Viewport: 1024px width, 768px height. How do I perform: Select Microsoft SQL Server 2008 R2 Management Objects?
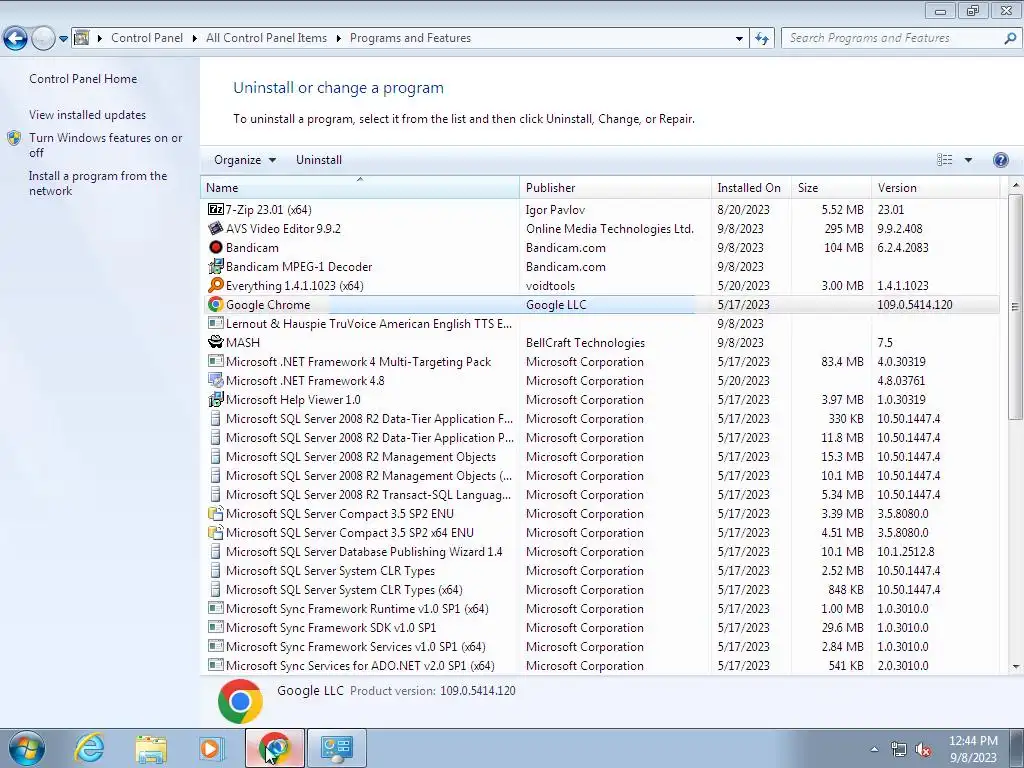click(600, 456)
